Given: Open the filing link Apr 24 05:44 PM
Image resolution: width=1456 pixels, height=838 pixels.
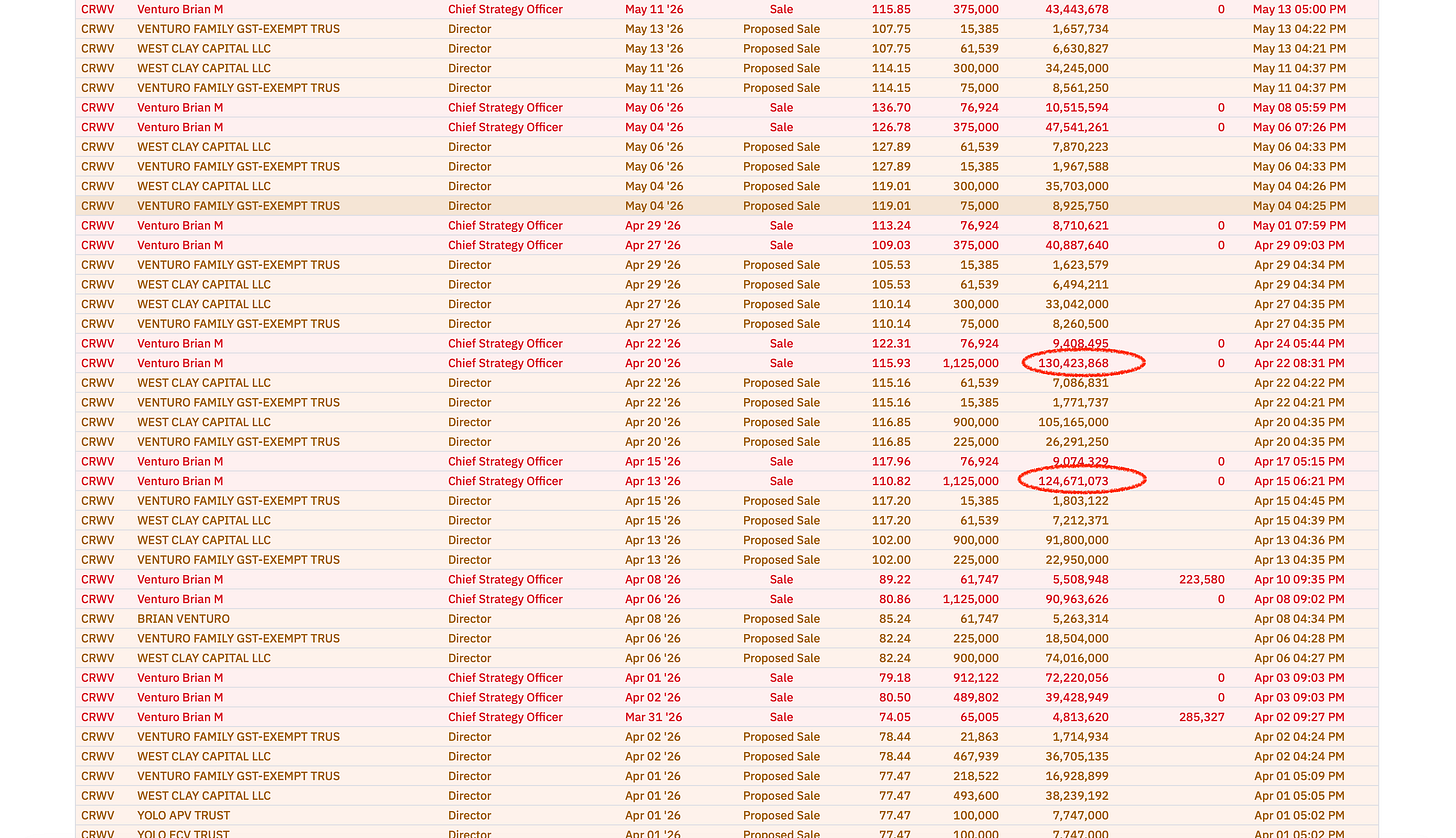Looking at the screenshot, I should (x=1299, y=343).
